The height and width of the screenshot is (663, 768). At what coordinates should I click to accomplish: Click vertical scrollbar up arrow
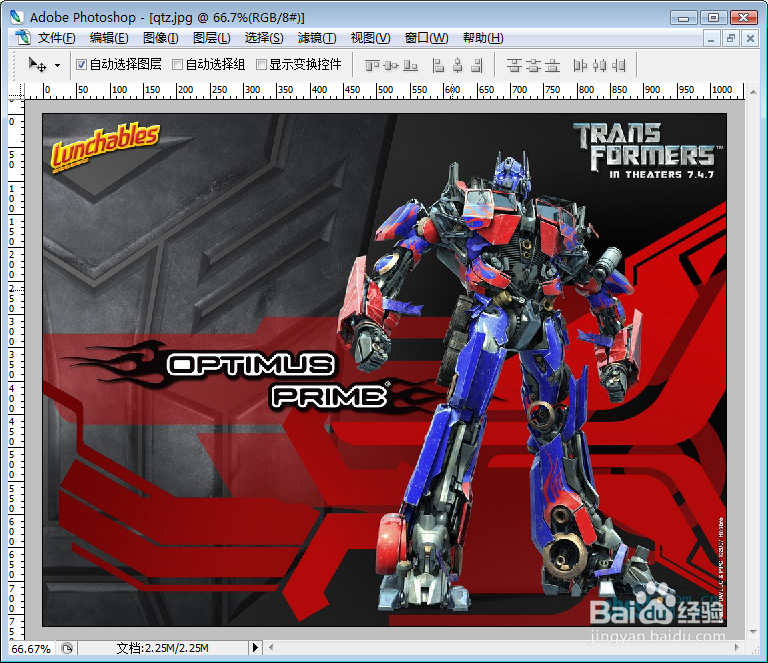click(x=753, y=92)
